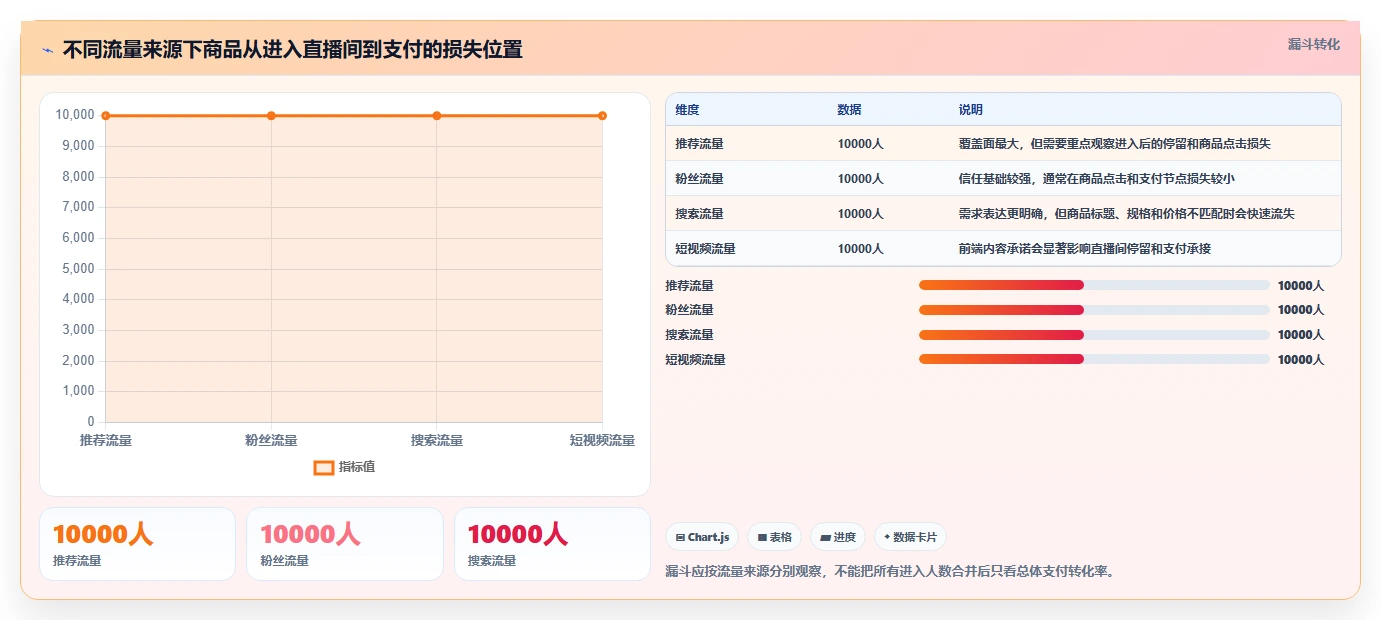Click the chart data point above 推荐流量
1381x620 pixels.
(105, 116)
